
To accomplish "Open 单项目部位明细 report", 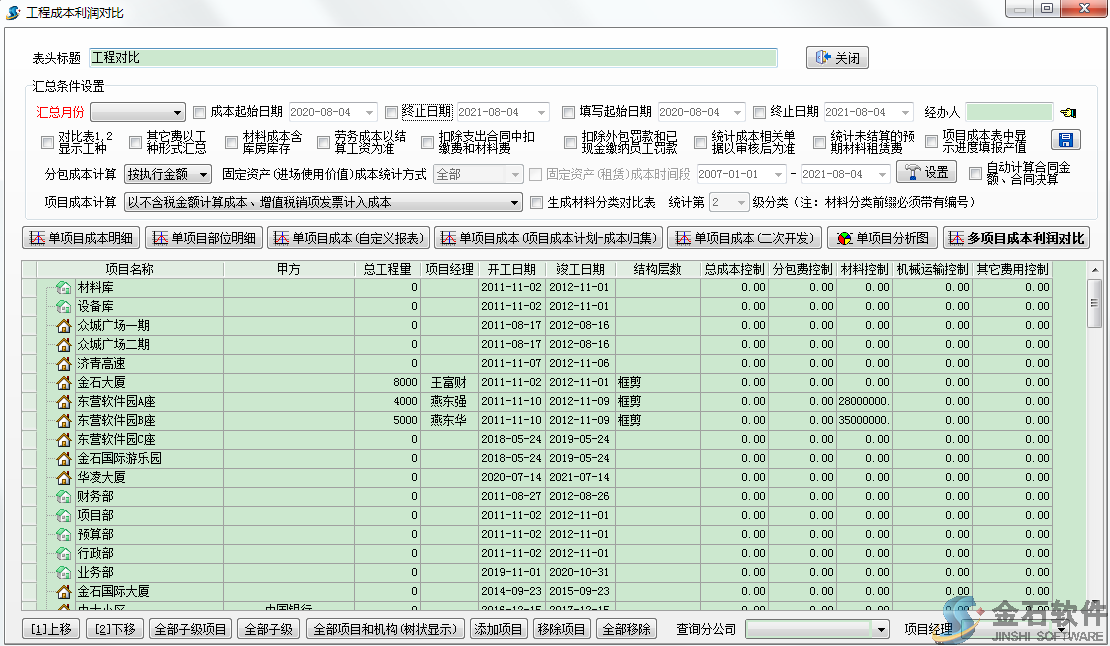I will click(204, 238).
